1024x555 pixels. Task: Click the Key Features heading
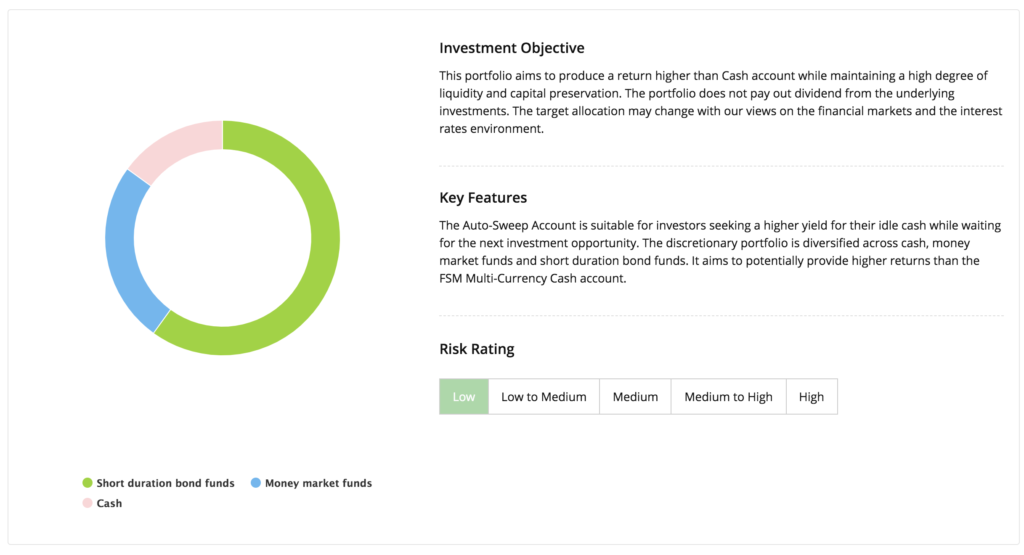[483, 197]
